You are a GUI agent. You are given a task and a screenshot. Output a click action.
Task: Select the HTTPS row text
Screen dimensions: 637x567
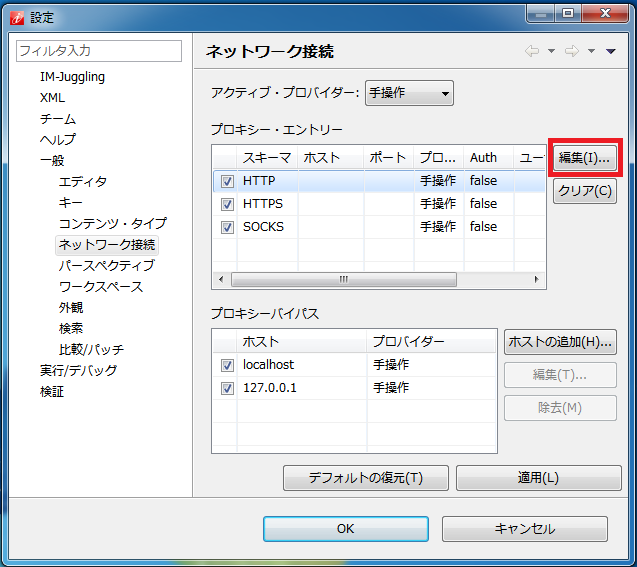point(262,204)
